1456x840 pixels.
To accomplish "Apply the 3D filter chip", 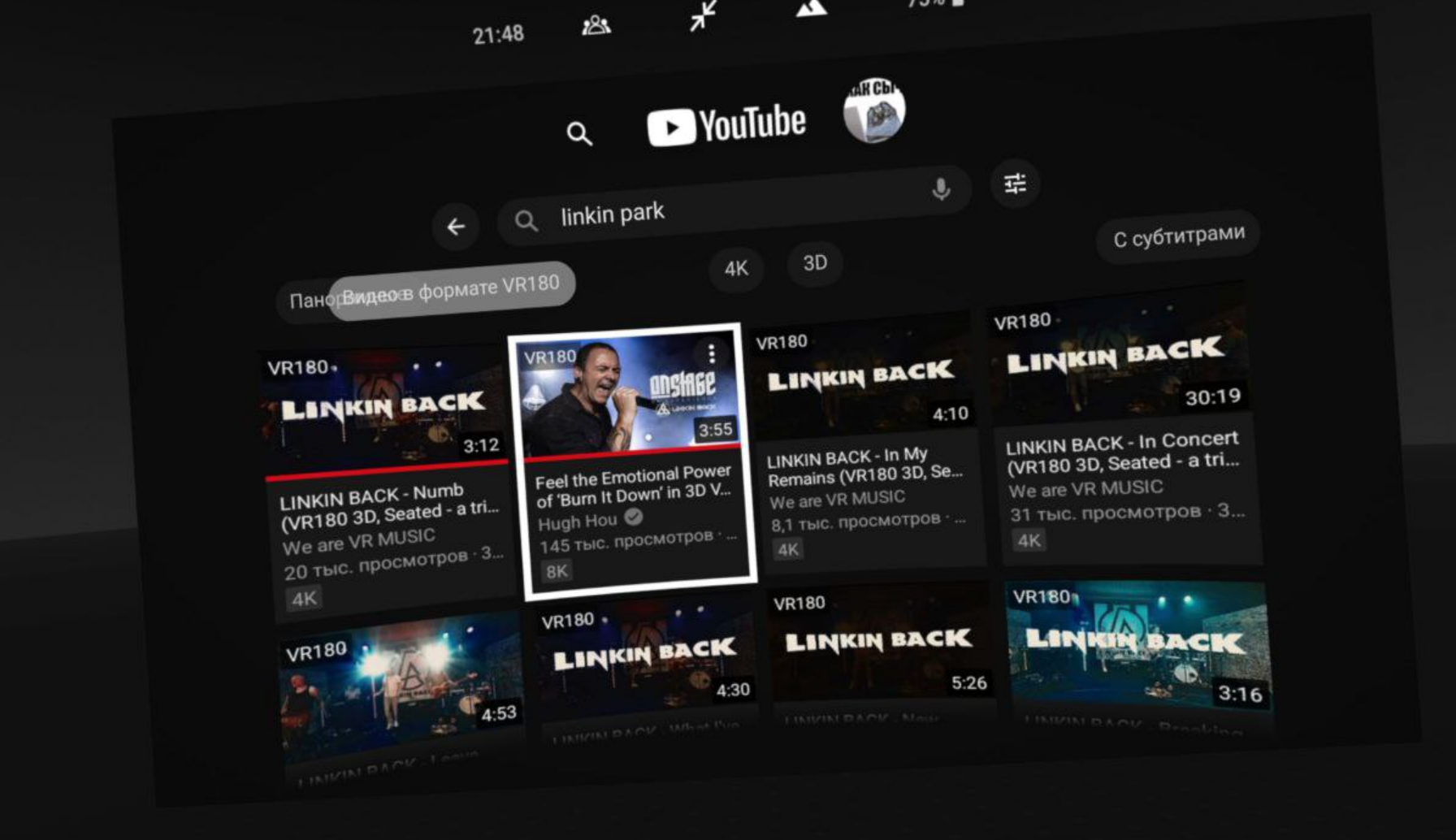I will (x=815, y=263).
